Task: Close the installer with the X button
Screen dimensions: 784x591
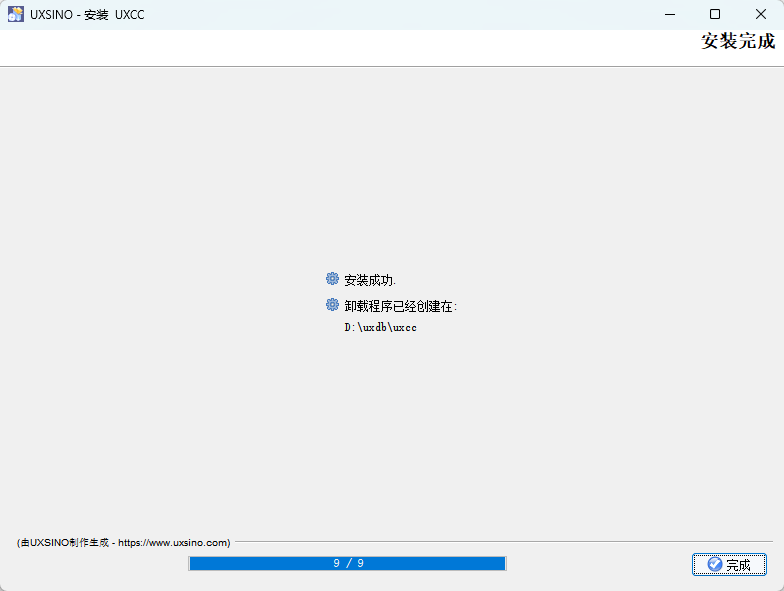Action: pos(760,14)
